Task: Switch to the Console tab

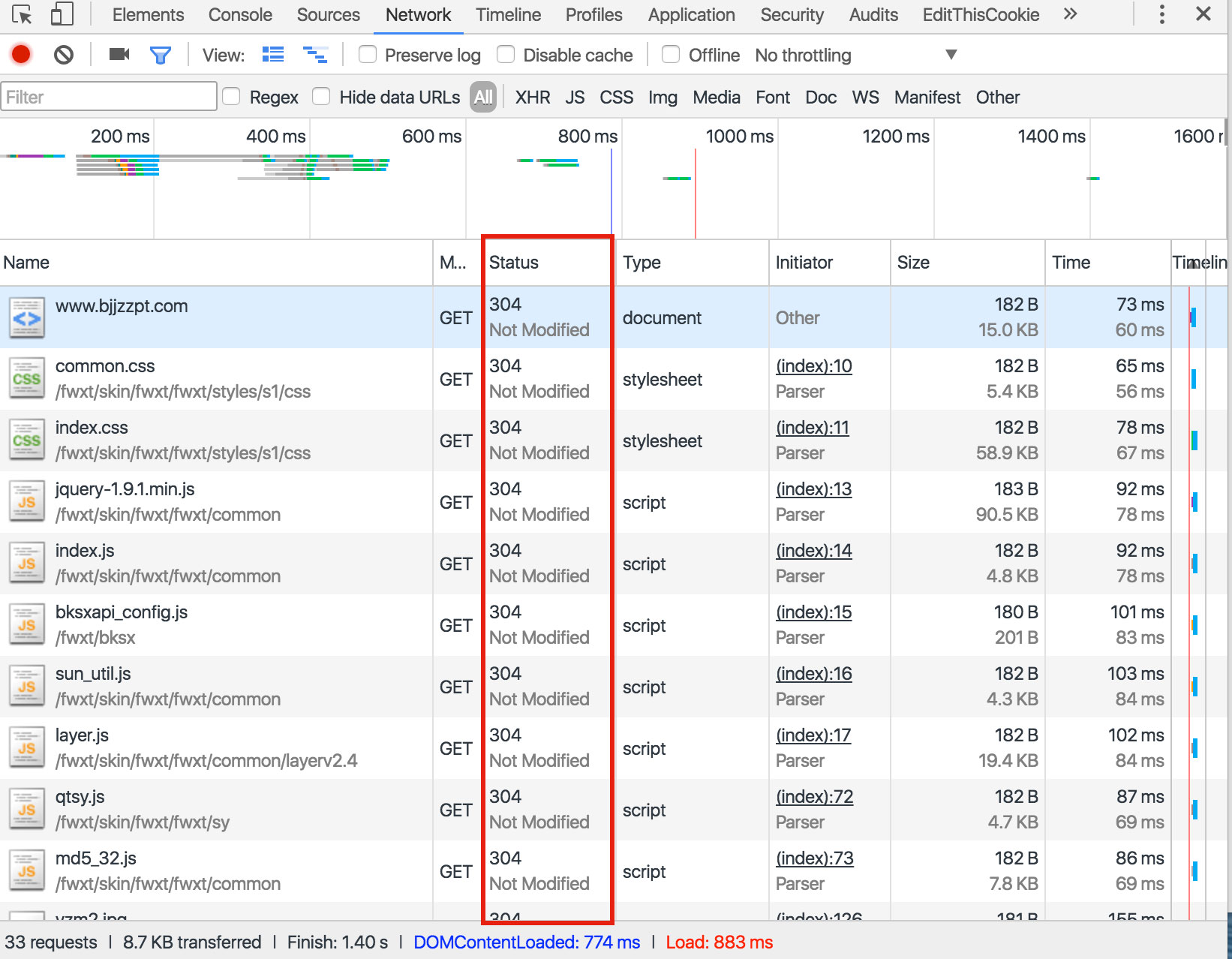Action: click(240, 15)
